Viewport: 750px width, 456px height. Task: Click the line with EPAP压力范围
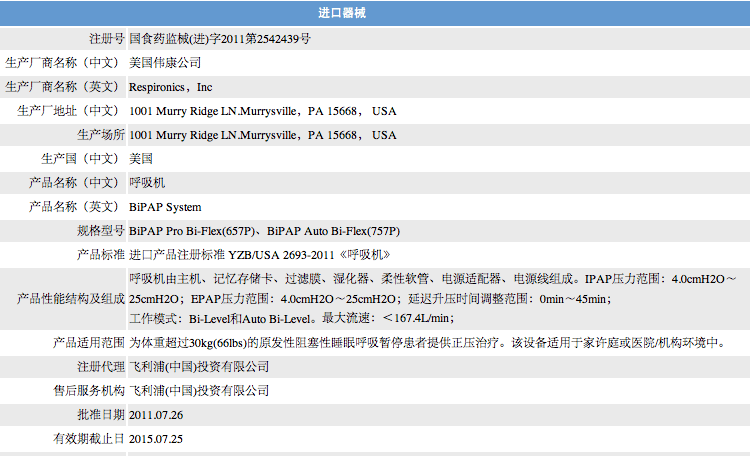tap(370, 299)
